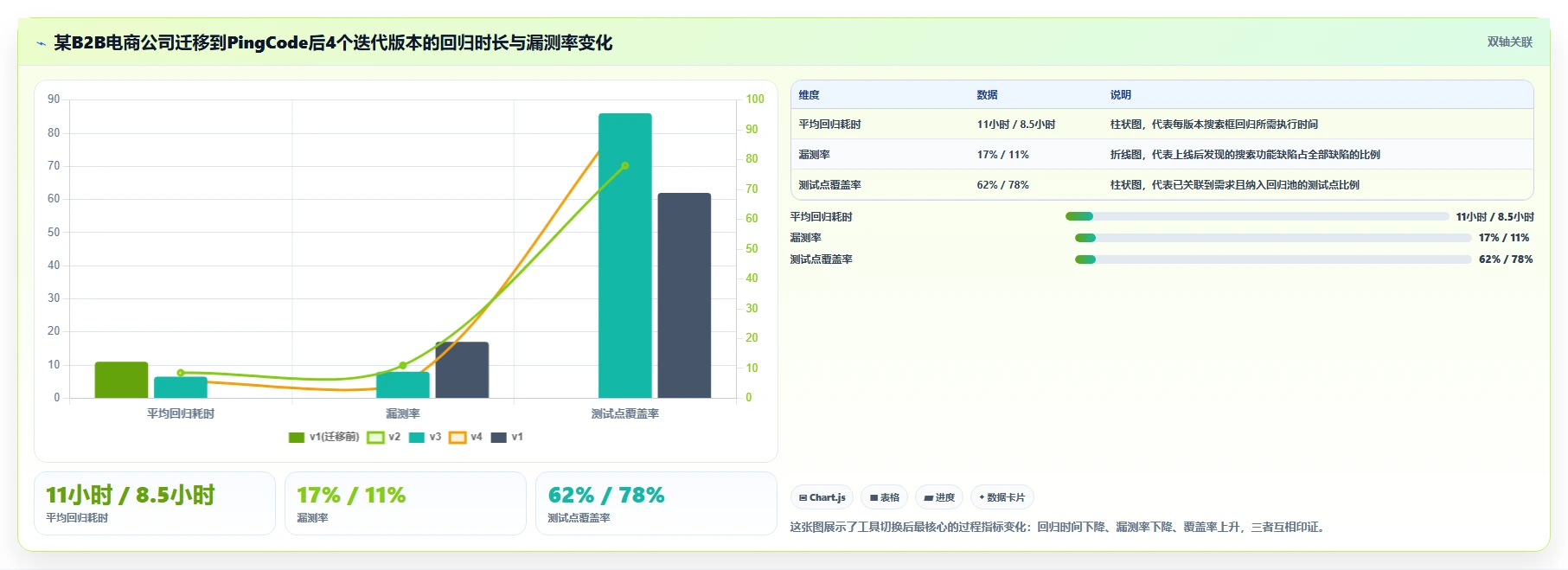Click the 平均回归耗时 progress bar
Viewport: 1568px width, 570px height.
[x=1258, y=216]
